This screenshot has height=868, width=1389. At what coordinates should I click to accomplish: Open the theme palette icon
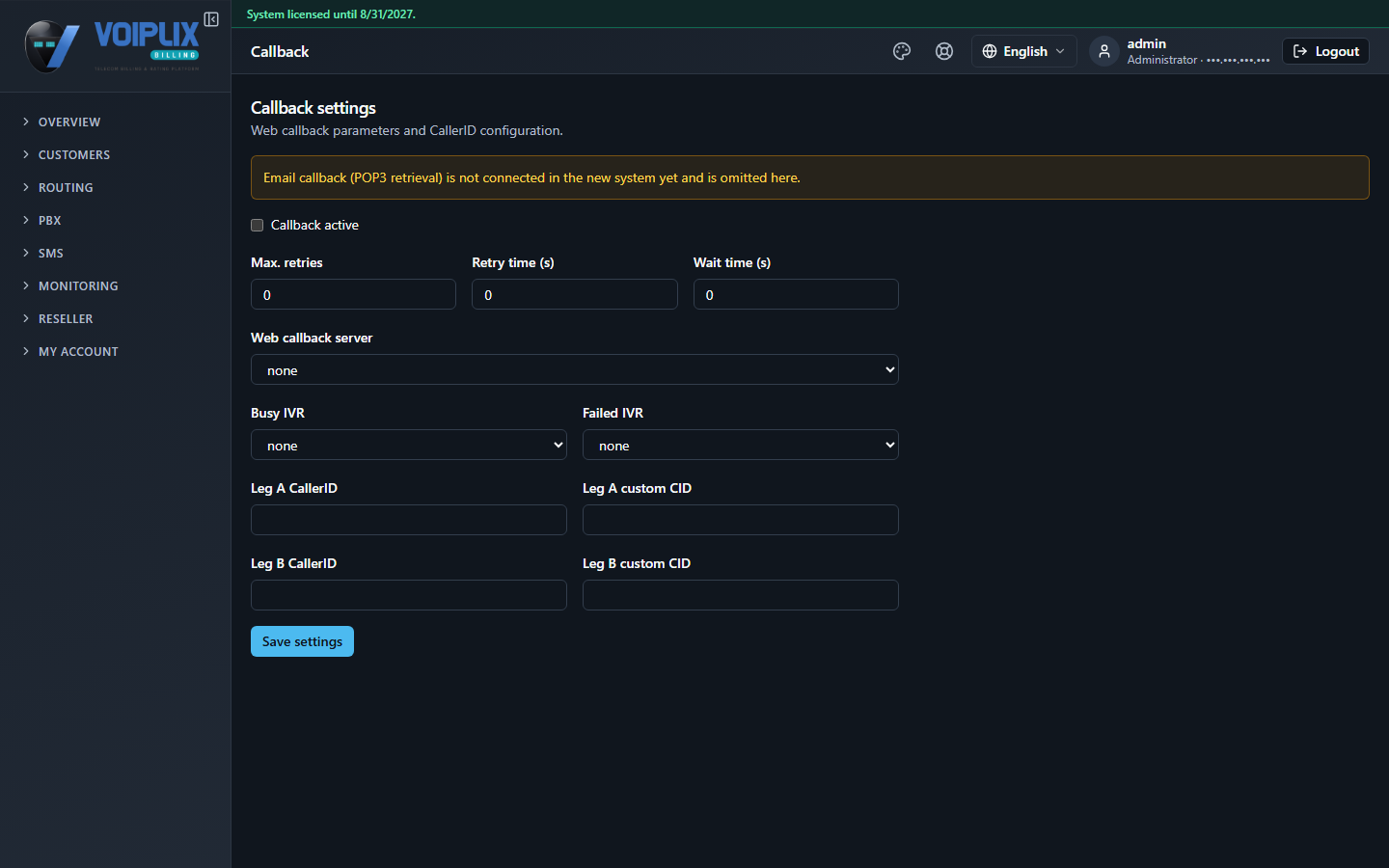(x=902, y=51)
